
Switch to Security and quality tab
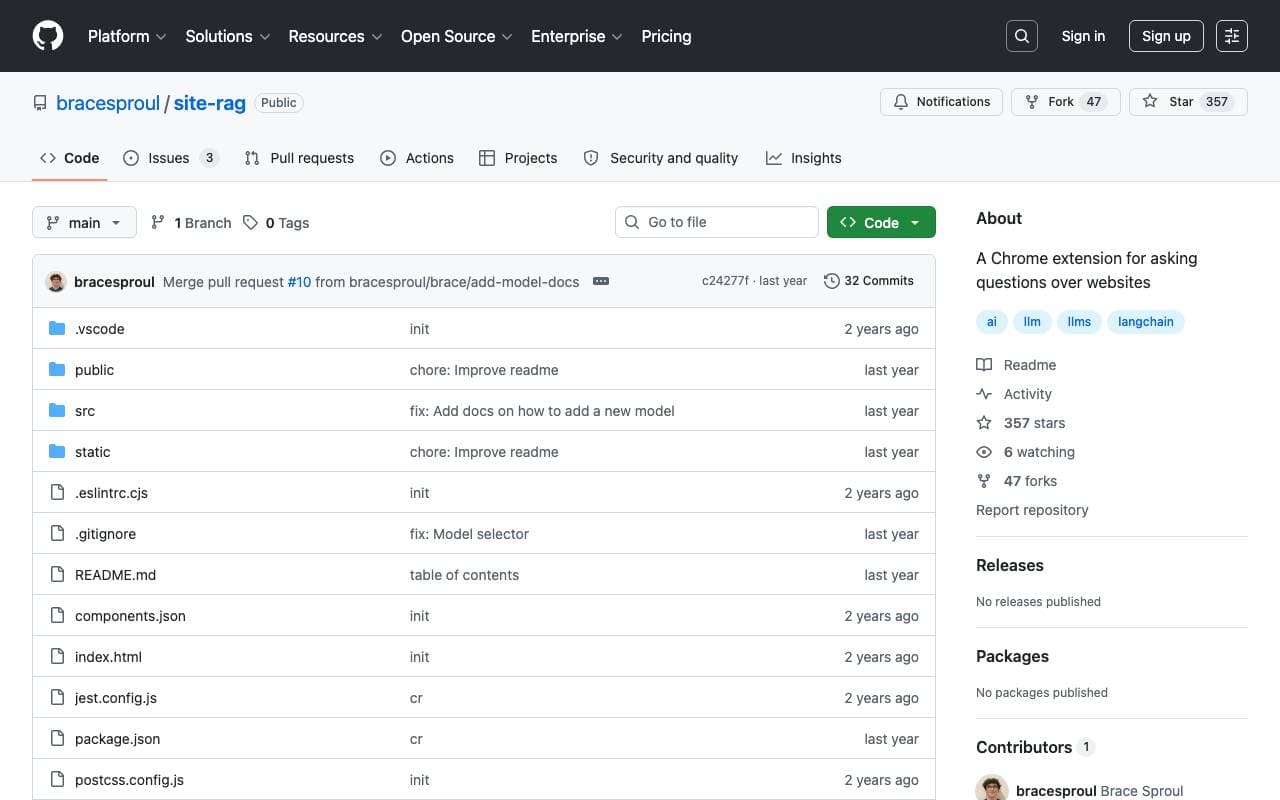pos(661,158)
